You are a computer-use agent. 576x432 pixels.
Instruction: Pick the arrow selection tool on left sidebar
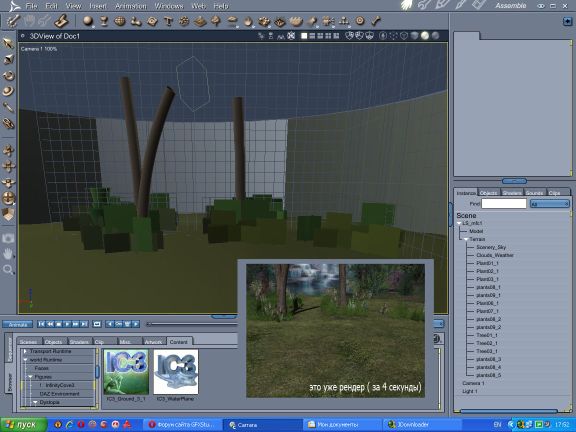click(x=8, y=43)
